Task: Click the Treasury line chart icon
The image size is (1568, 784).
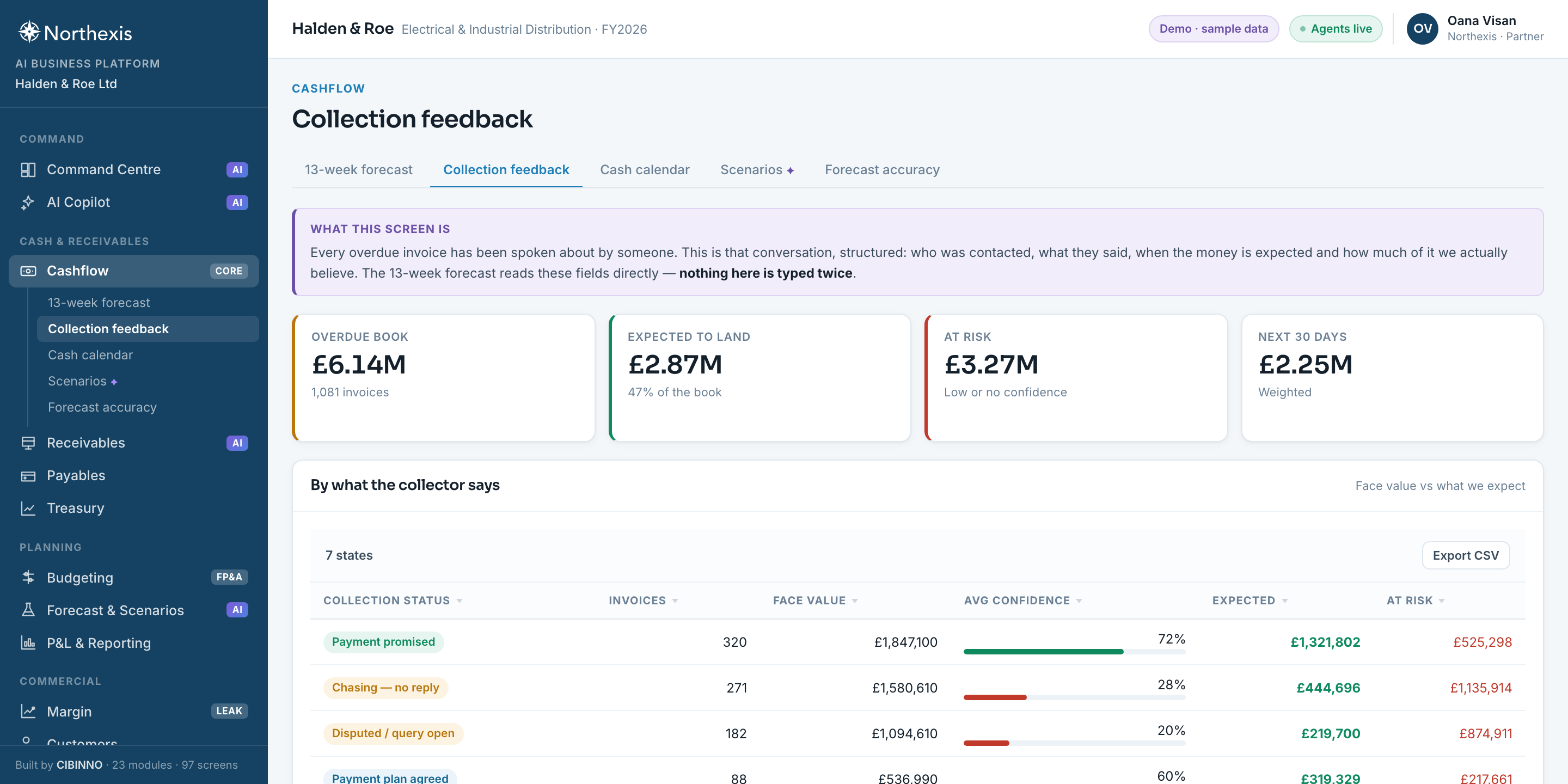Action: point(28,509)
